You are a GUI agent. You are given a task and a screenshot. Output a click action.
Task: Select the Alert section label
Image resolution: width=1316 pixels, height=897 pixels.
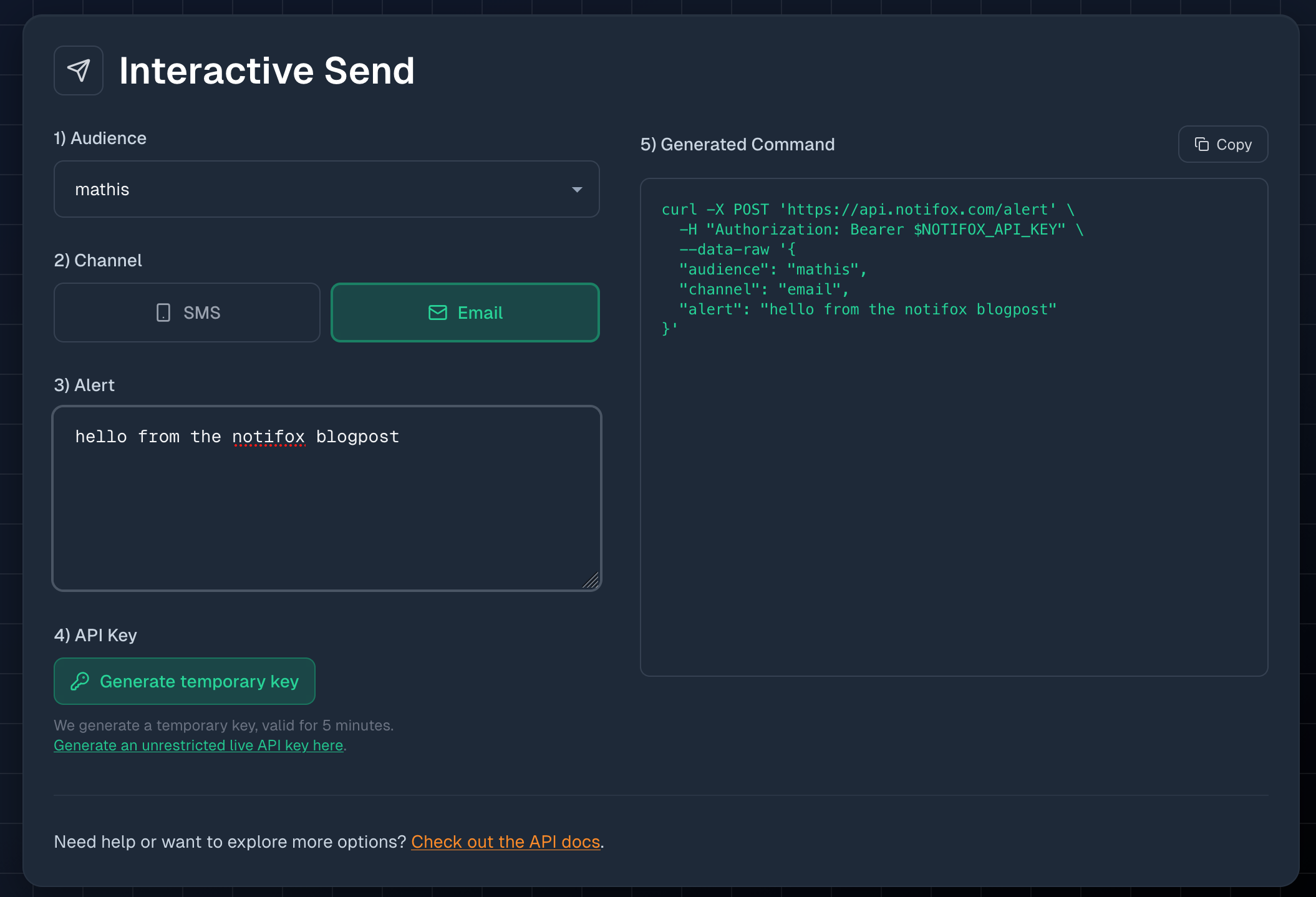click(x=84, y=385)
